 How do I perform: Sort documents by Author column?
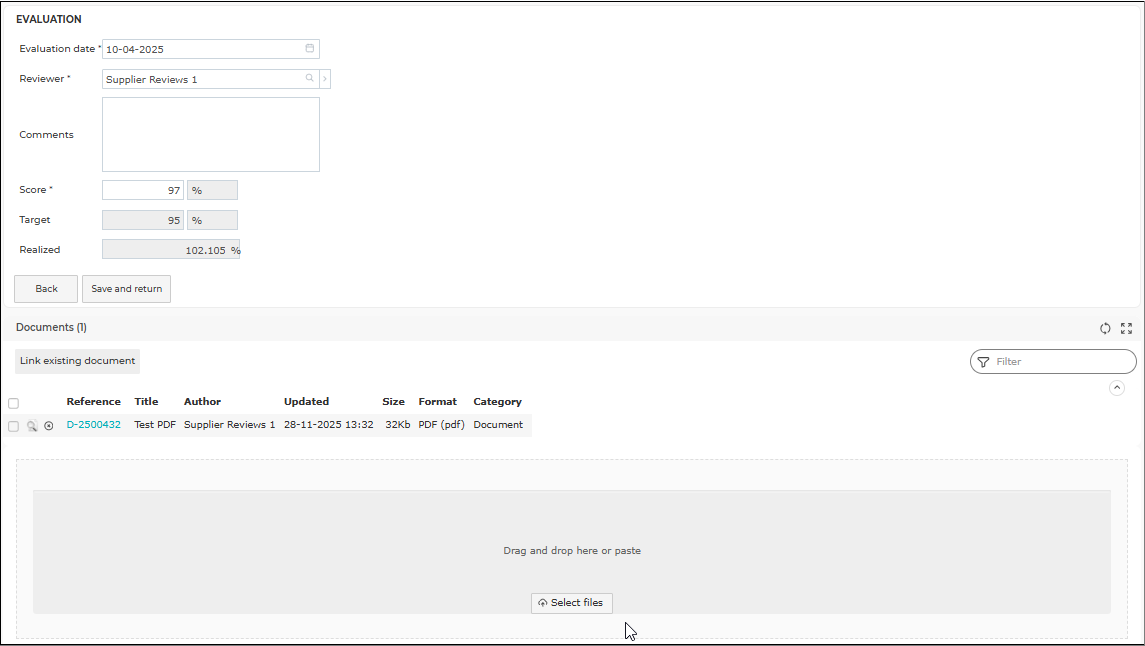click(x=202, y=401)
